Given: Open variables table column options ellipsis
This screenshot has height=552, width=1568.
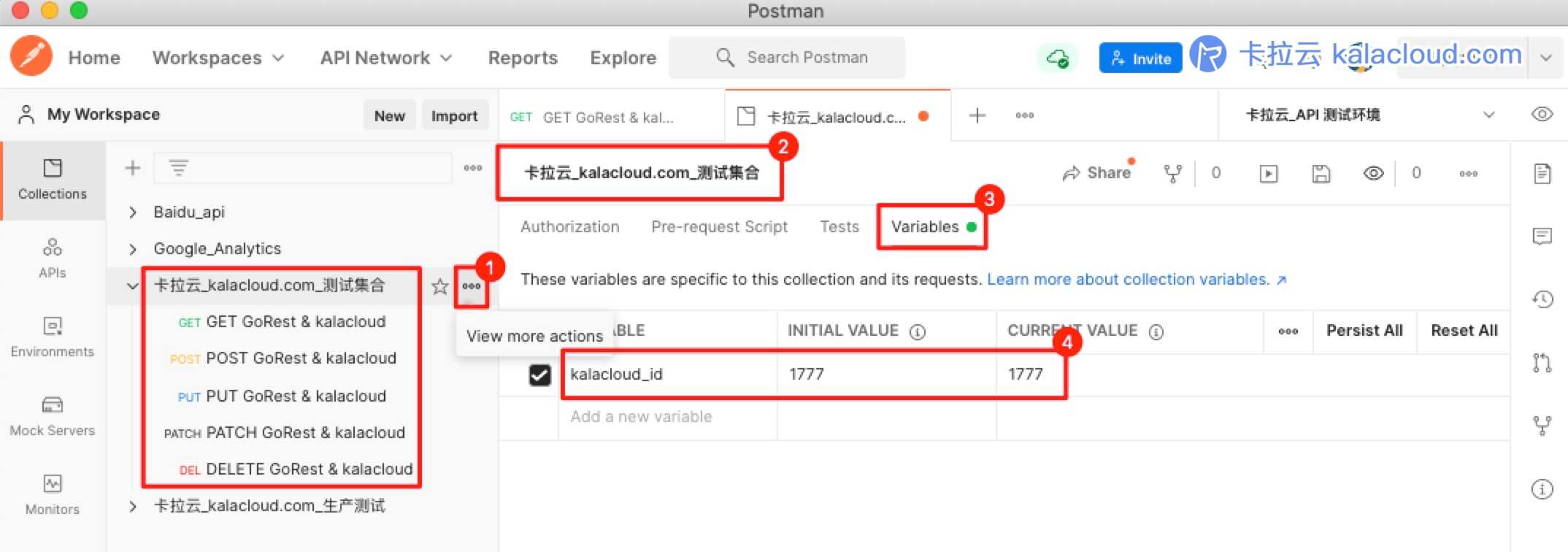Looking at the screenshot, I should click(1288, 331).
